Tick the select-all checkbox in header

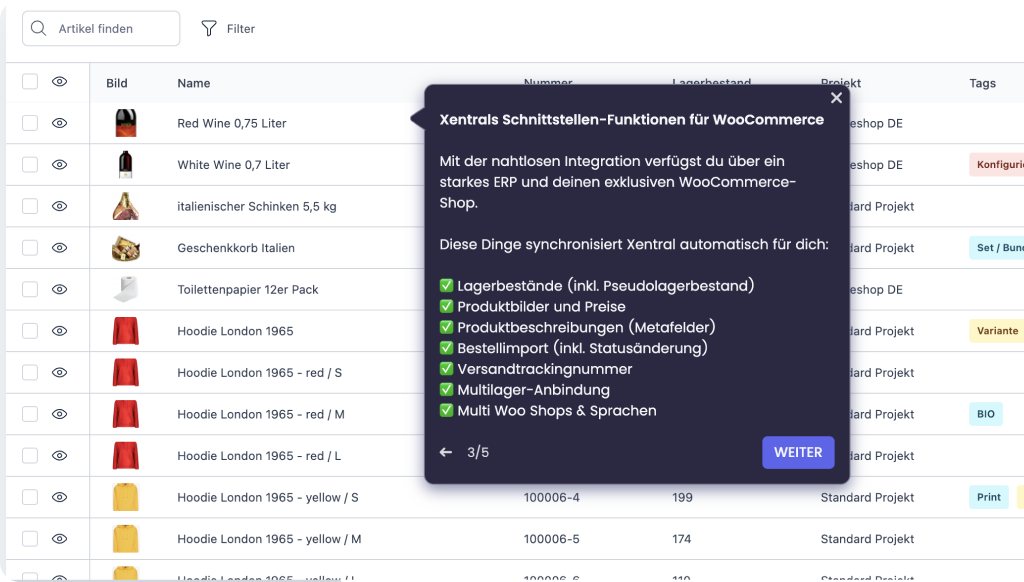(30, 82)
